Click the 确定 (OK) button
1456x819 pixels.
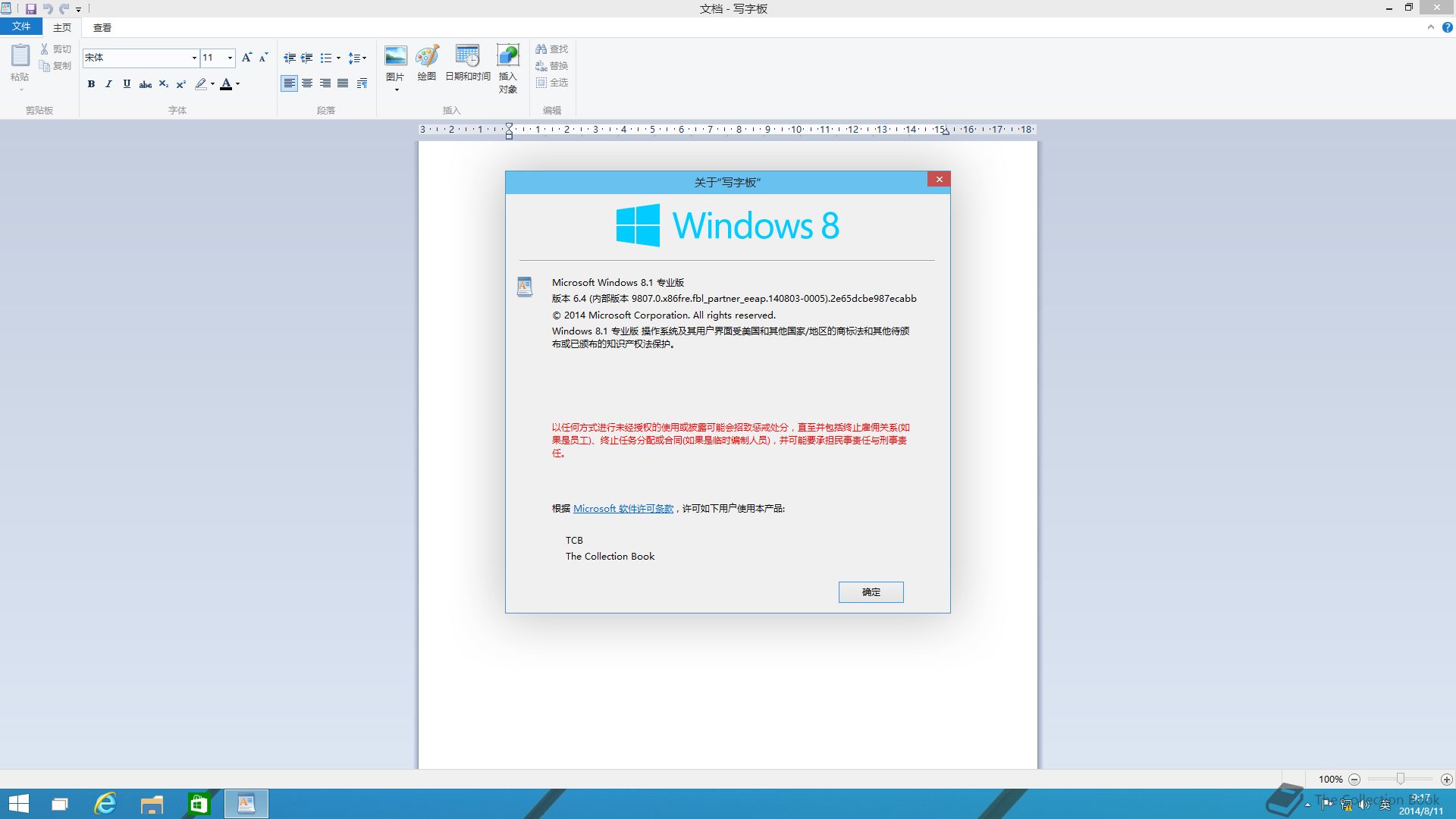coord(871,592)
